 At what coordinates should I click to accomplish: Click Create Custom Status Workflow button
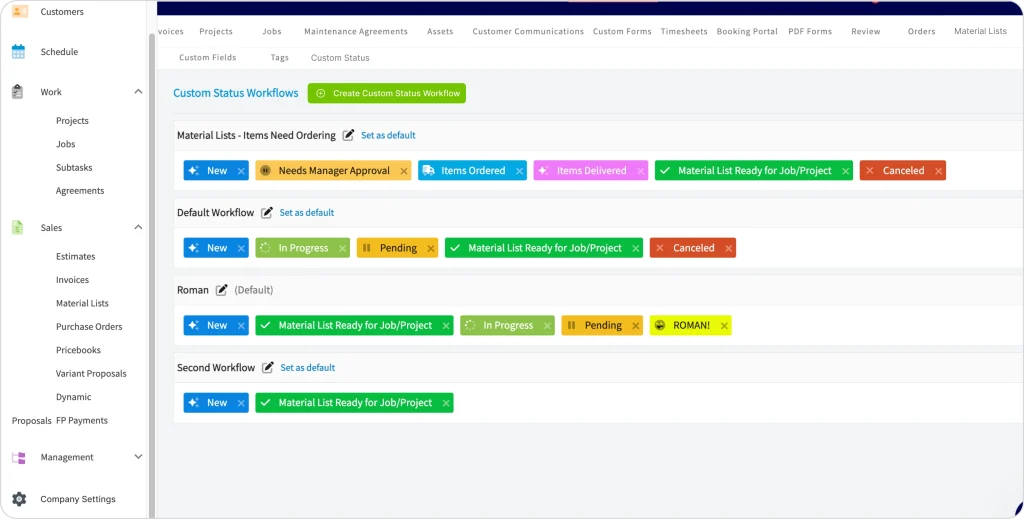[387, 93]
